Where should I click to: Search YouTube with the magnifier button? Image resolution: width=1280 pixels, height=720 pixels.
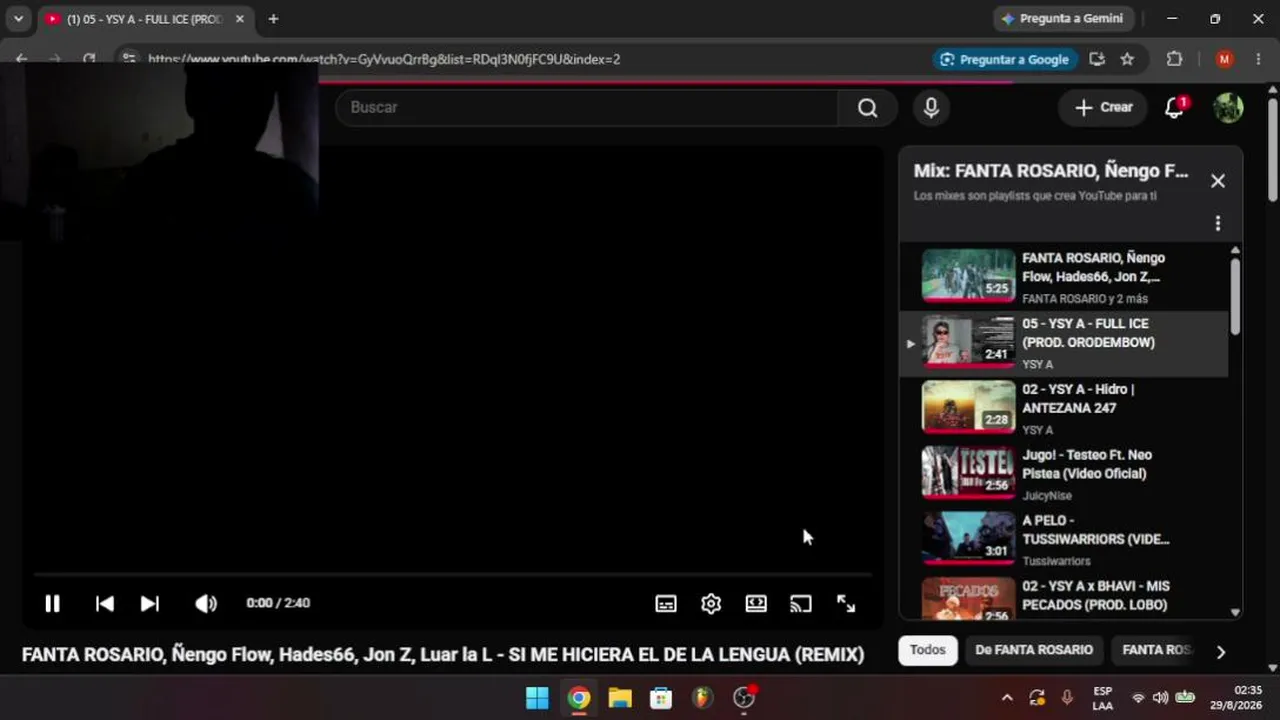click(x=867, y=108)
